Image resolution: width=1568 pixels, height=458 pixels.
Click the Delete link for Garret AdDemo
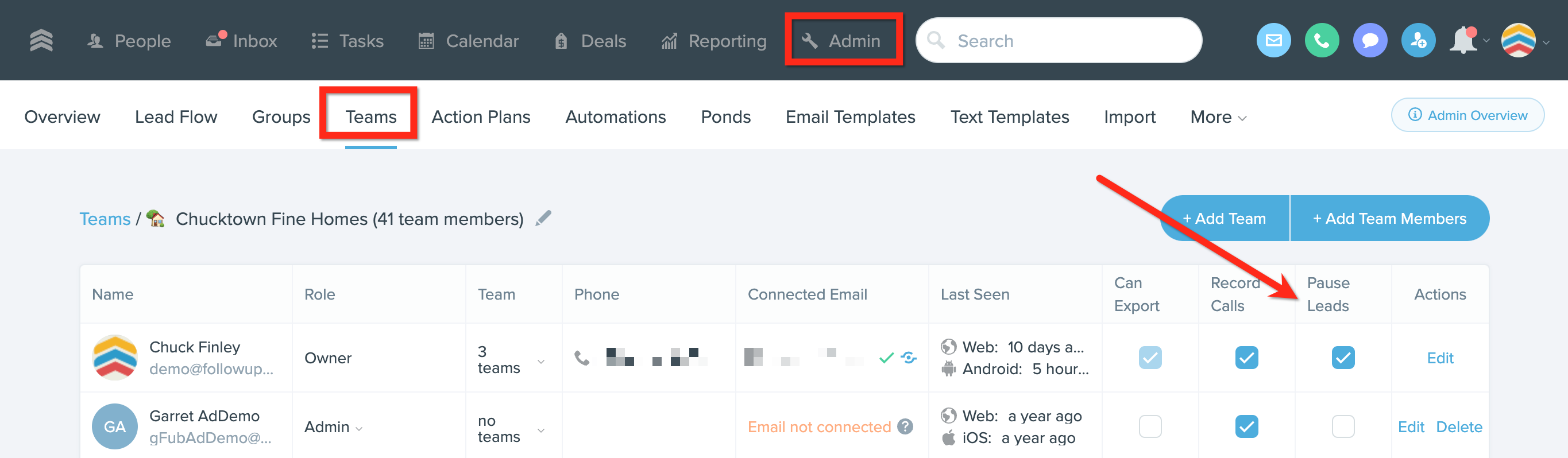[x=1458, y=427]
